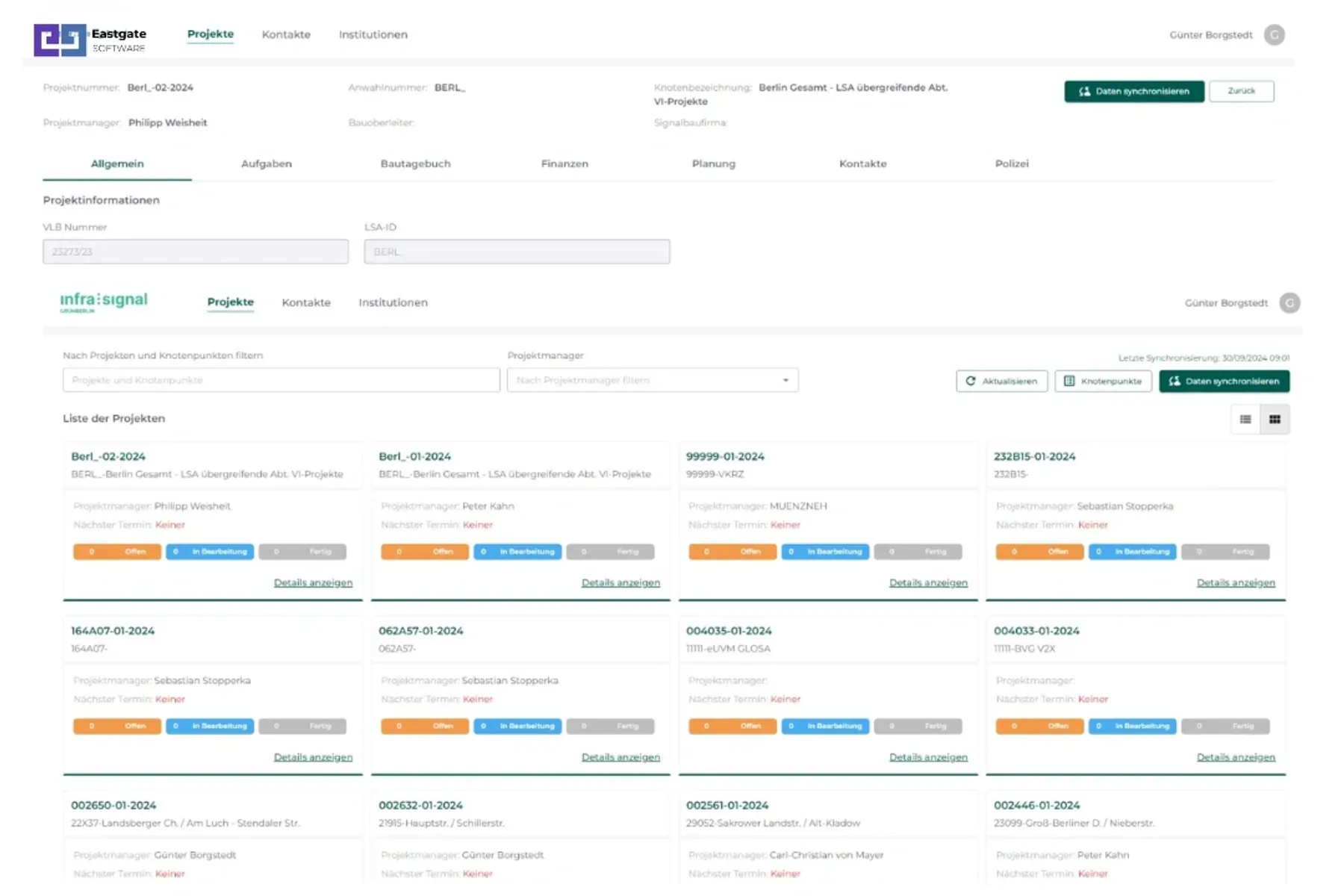Click the Projekte und Knotenpunkte search field

tap(281, 380)
